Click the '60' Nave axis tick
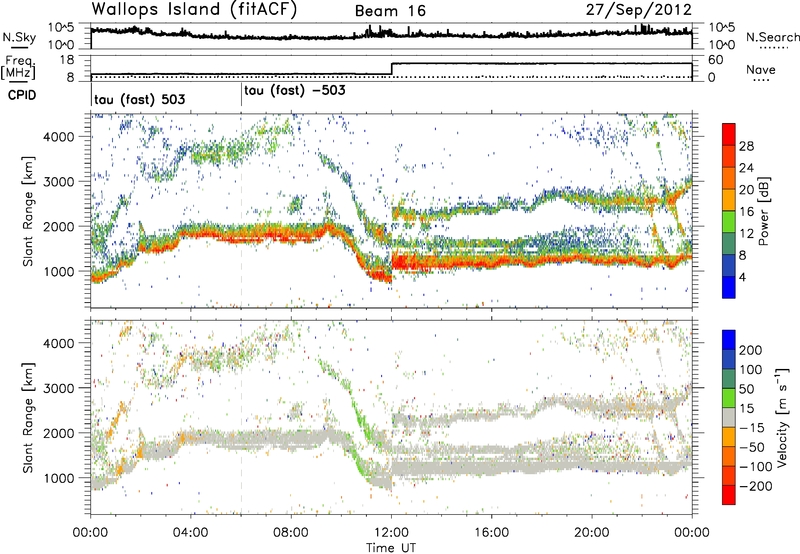 [715, 60]
